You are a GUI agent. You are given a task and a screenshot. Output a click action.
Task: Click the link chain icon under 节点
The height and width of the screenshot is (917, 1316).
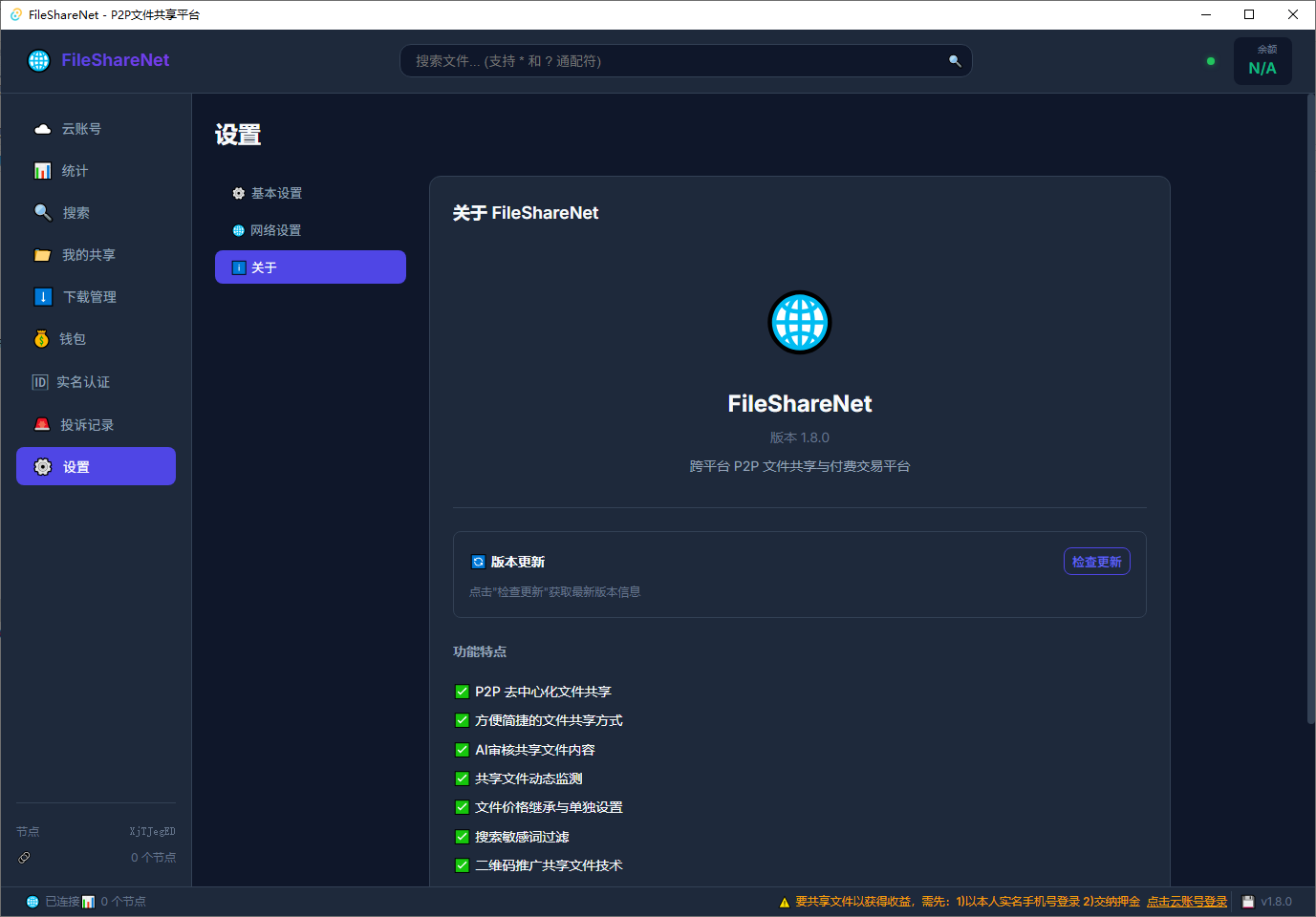point(24,858)
